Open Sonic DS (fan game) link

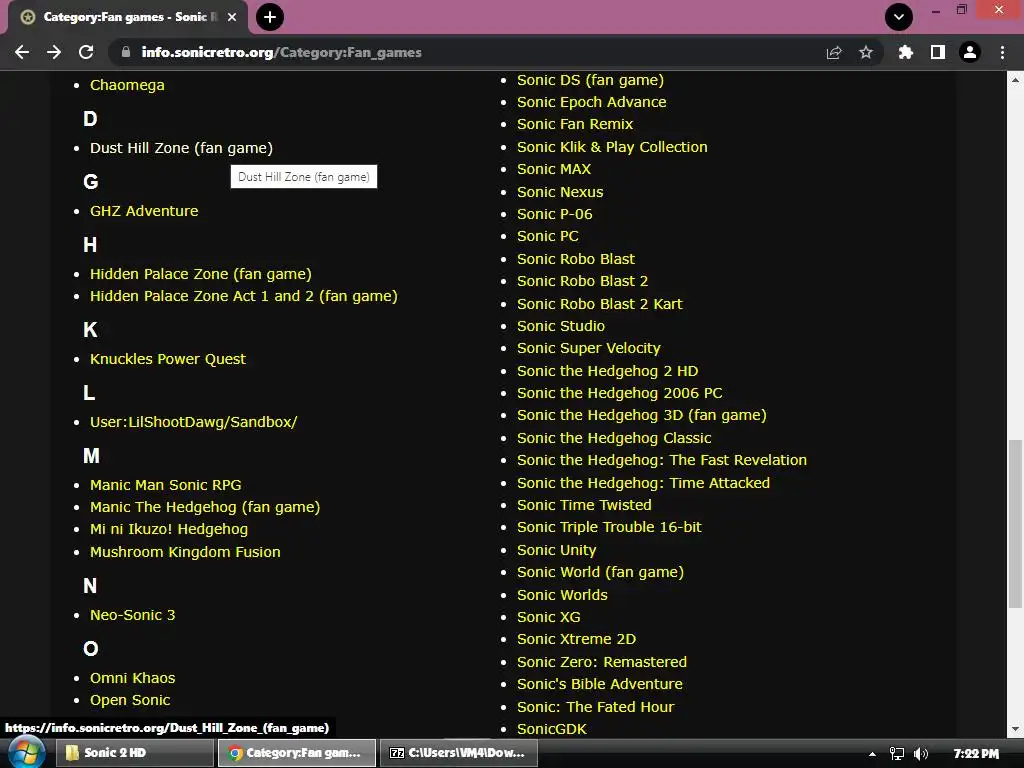[x=590, y=80]
